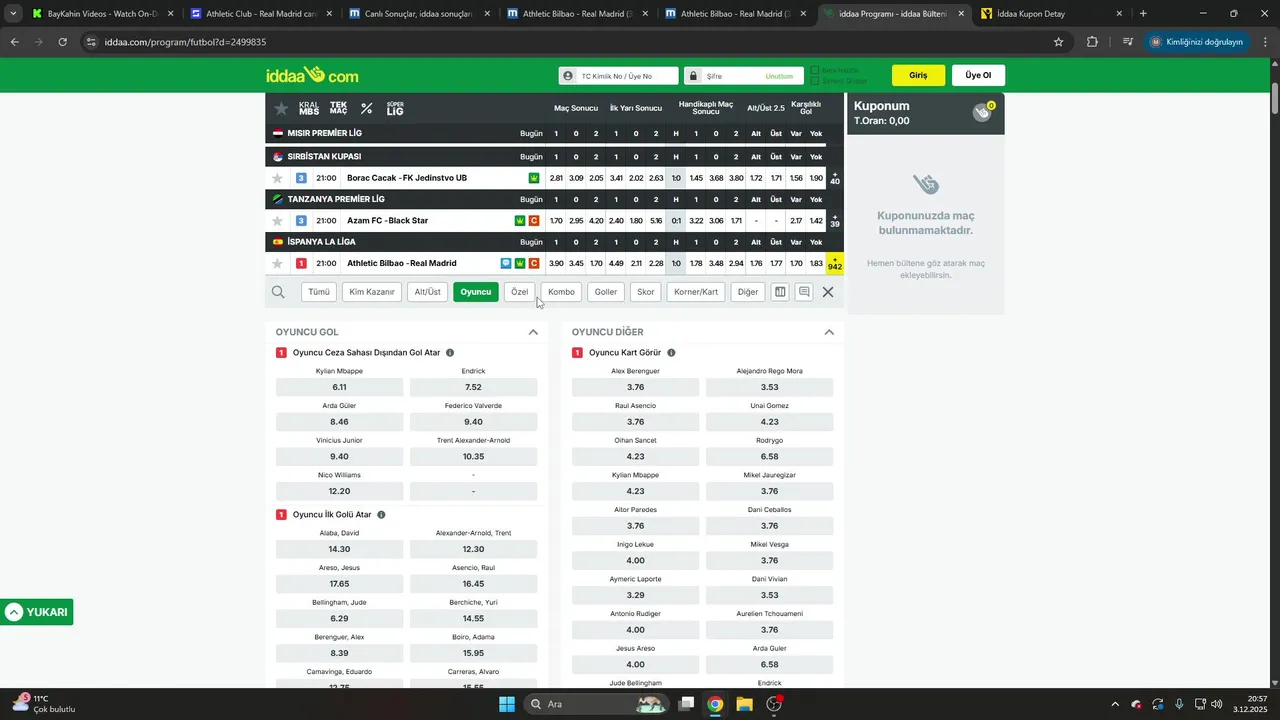Click the browser address bar URL
This screenshot has height=720, width=1280.
(185, 42)
